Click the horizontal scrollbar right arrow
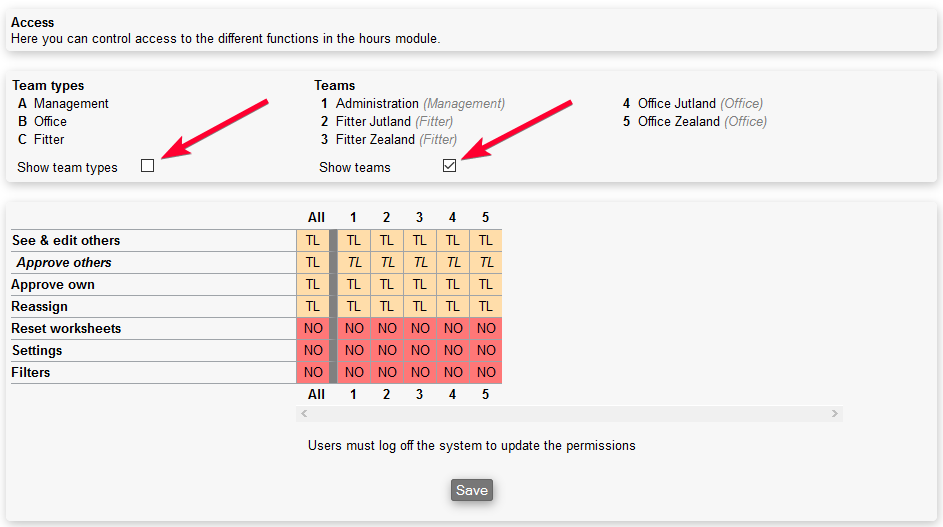 coord(834,414)
